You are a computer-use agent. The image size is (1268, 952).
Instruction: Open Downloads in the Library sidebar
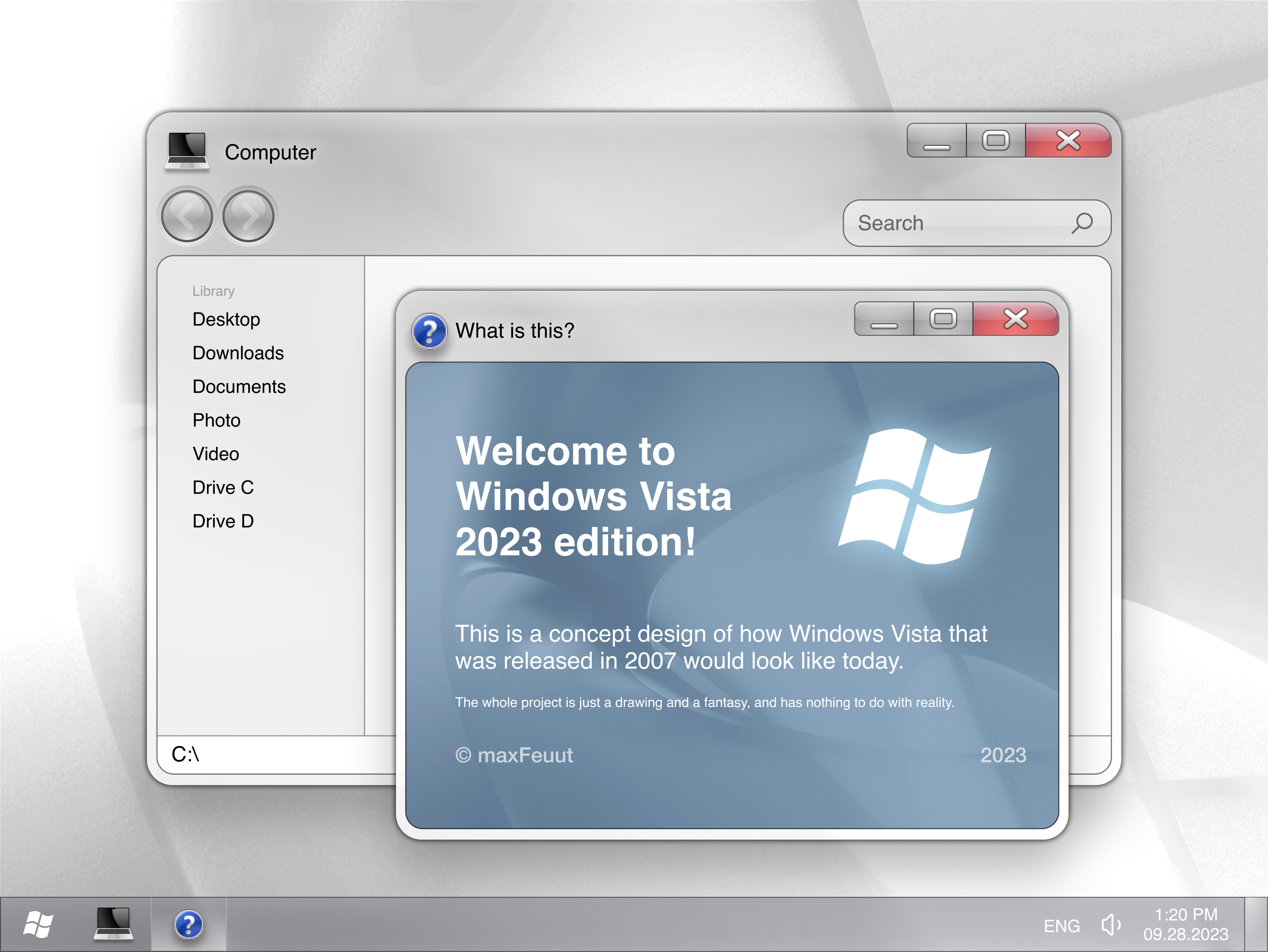[238, 353]
